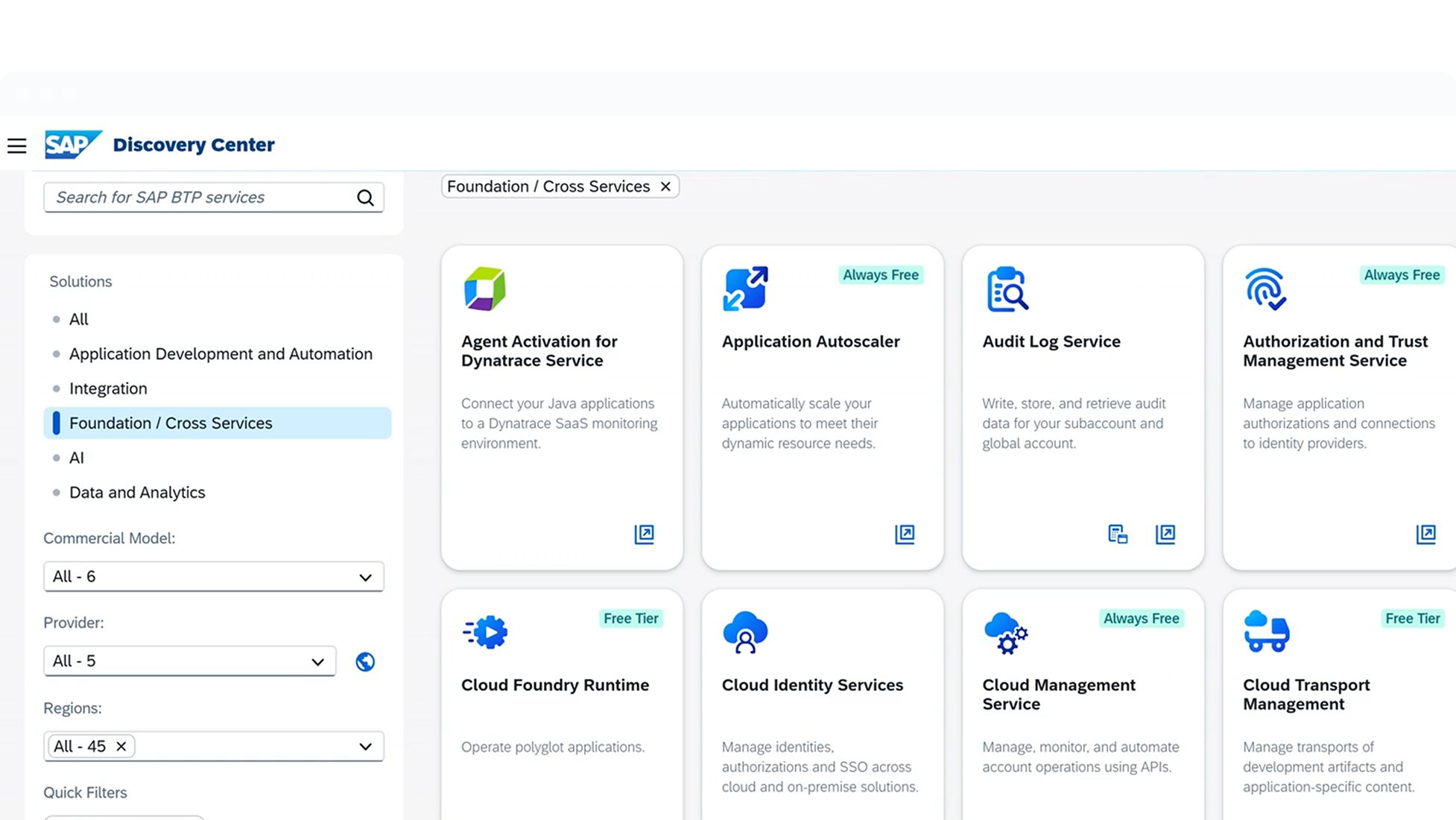Click Always Free badge on Authorization and Trust
Viewport: 1456px width, 820px height.
(1402, 275)
